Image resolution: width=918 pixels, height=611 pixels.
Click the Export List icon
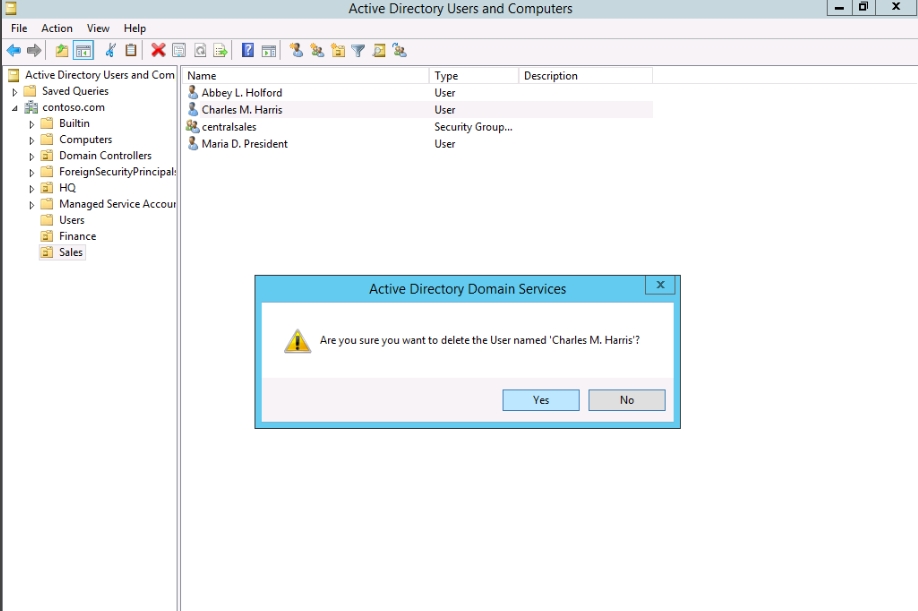click(221, 51)
